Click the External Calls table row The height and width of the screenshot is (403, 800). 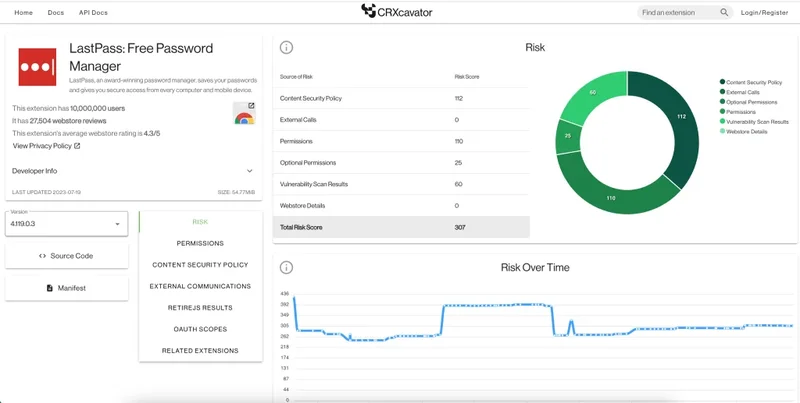click(402, 120)
